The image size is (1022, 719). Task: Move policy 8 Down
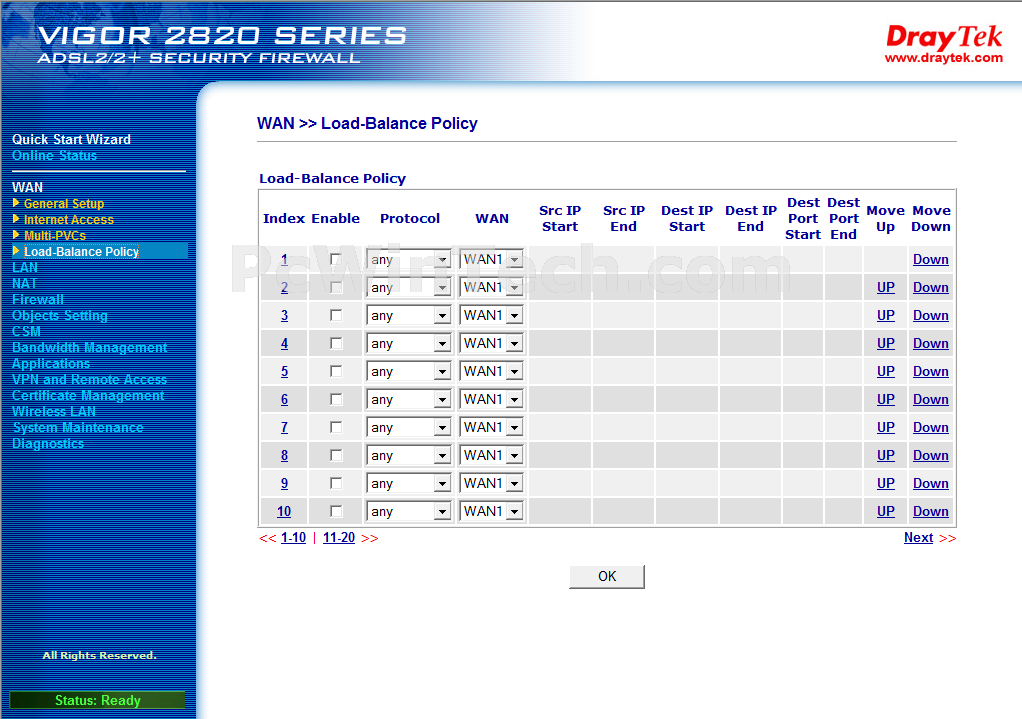pos(930,456)
